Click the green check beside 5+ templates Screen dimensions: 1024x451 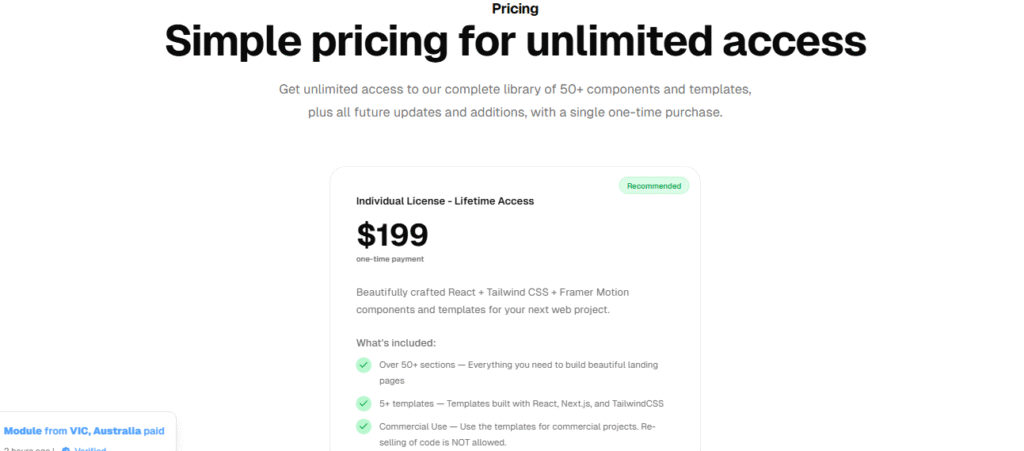(x=364, y=403)
